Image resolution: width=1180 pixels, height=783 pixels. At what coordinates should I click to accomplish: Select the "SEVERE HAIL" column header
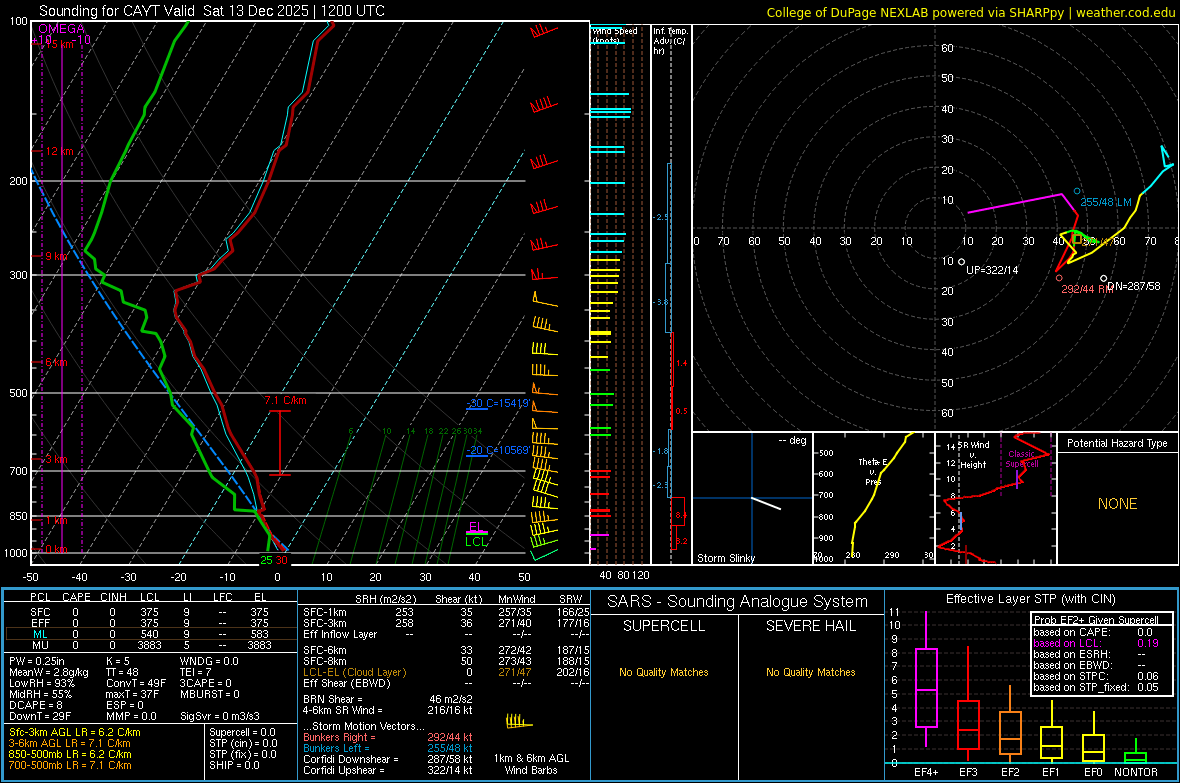[810, 626]
